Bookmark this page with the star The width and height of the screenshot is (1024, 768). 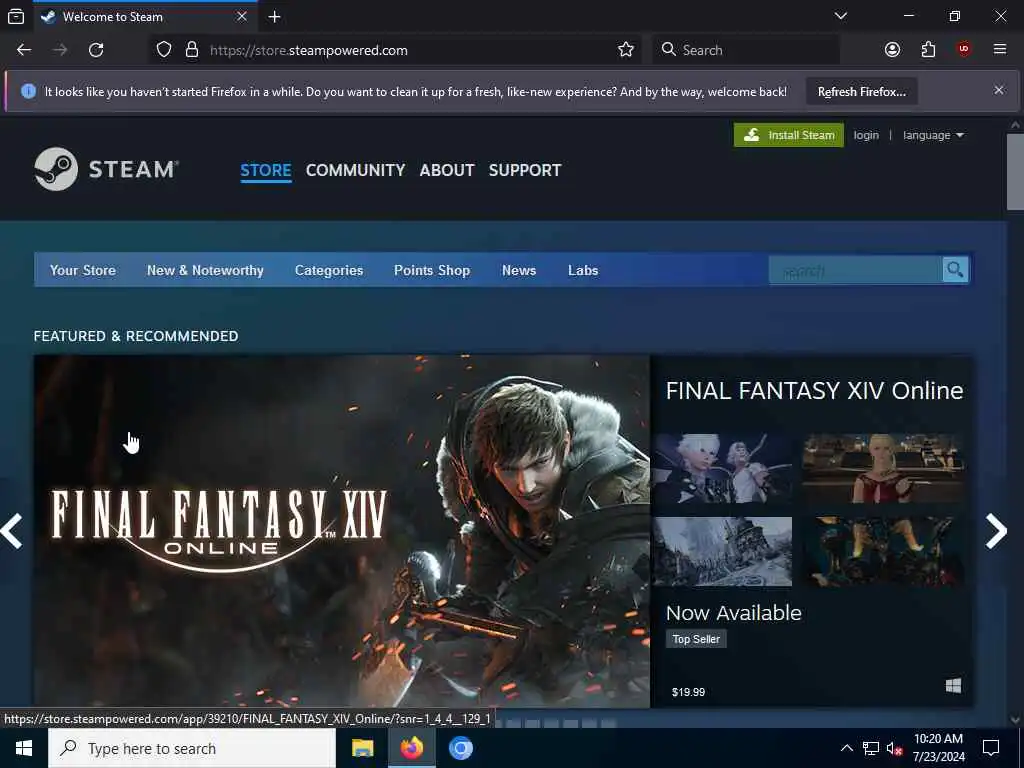626,50
